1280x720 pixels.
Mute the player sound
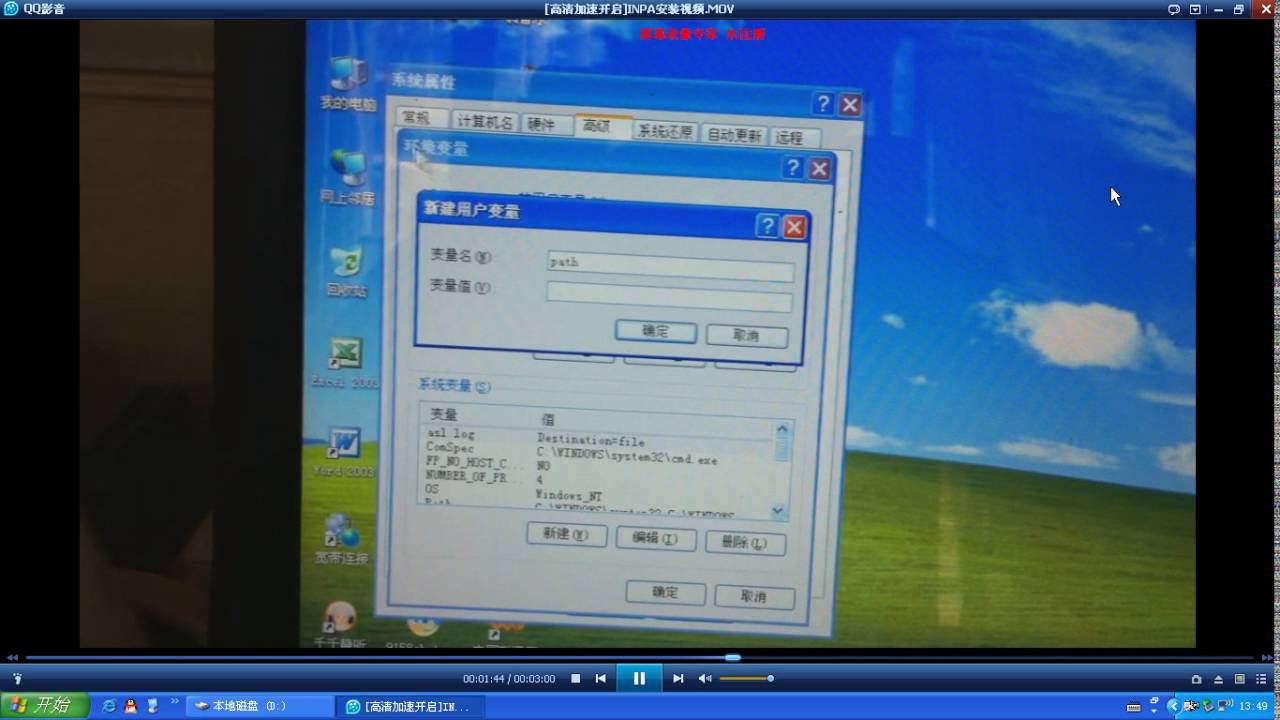click(x=705, y=678)
